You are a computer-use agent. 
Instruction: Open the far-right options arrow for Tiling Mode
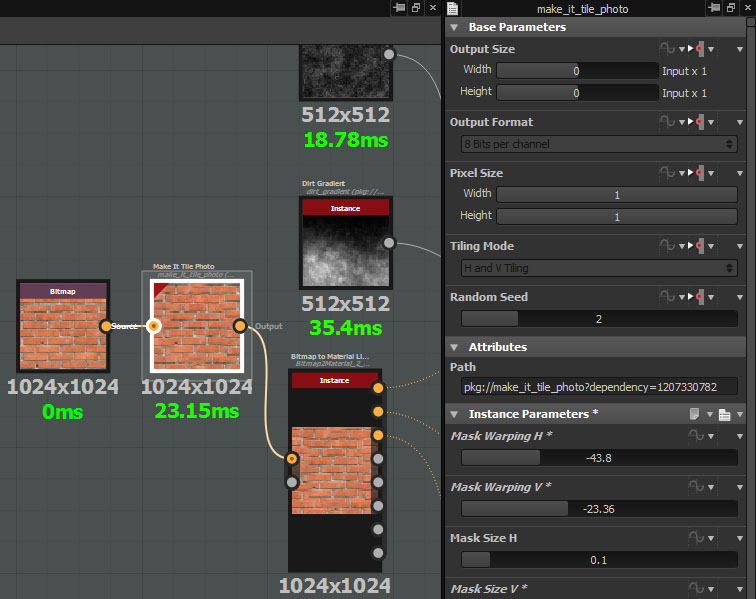tap(740, 246)
